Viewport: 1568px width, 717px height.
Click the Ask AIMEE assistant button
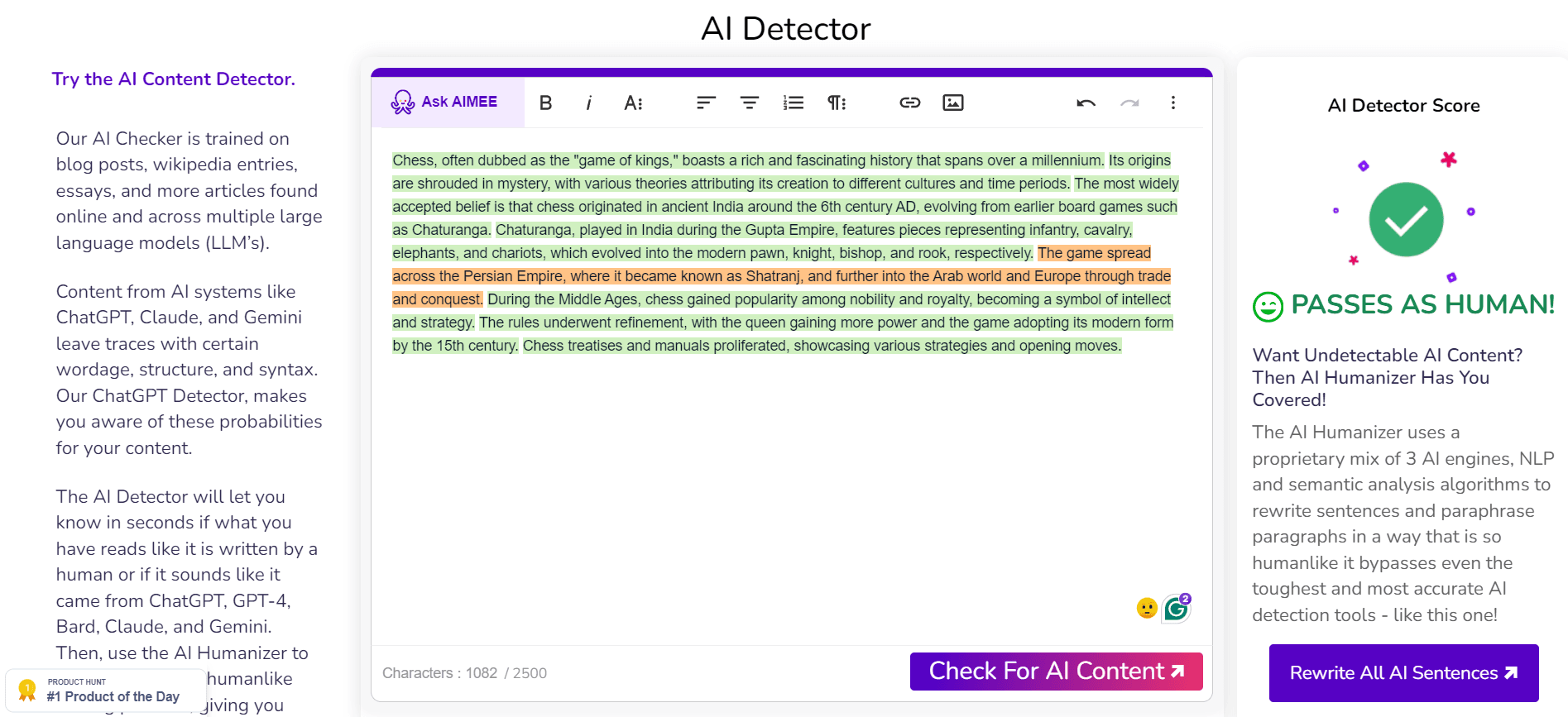coord(446,102)
